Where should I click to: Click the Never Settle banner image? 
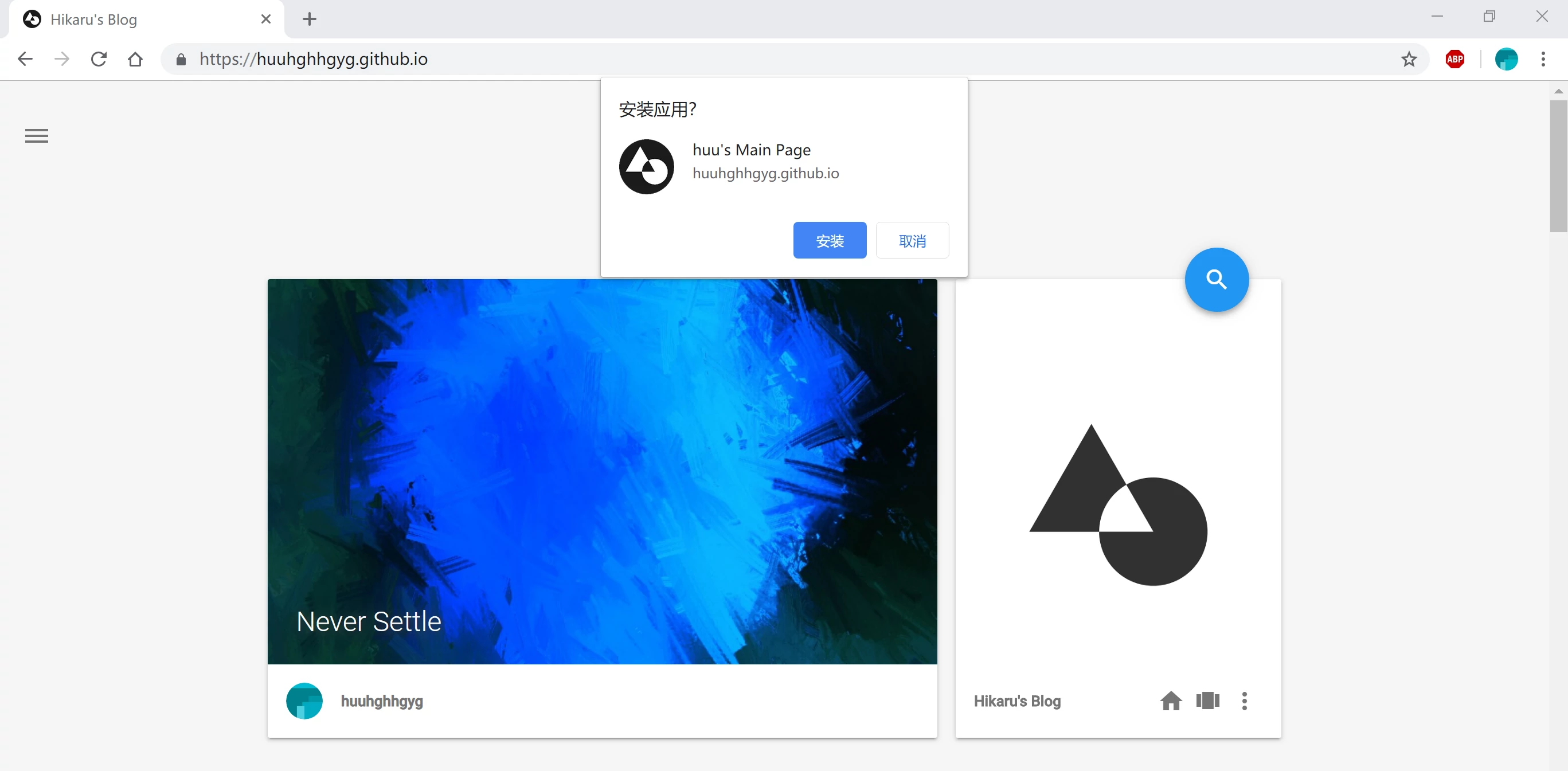[x=602, y=472]
